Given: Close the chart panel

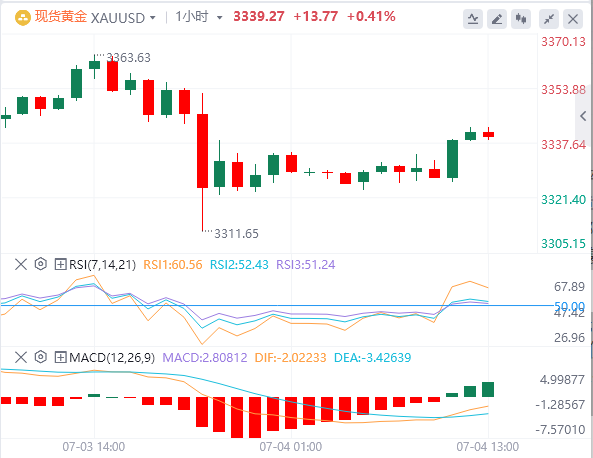Looking at the screenshot, I should (x=573, y=19).
